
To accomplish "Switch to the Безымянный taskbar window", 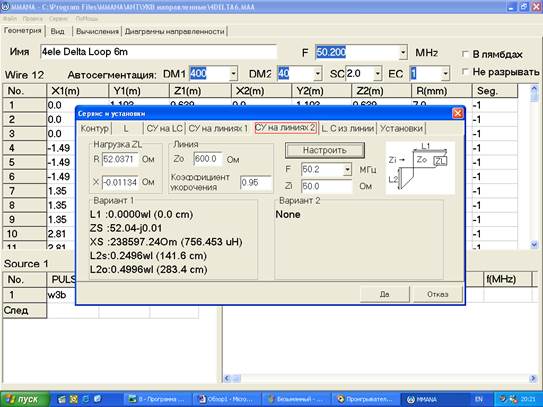I will pos(295,399).
